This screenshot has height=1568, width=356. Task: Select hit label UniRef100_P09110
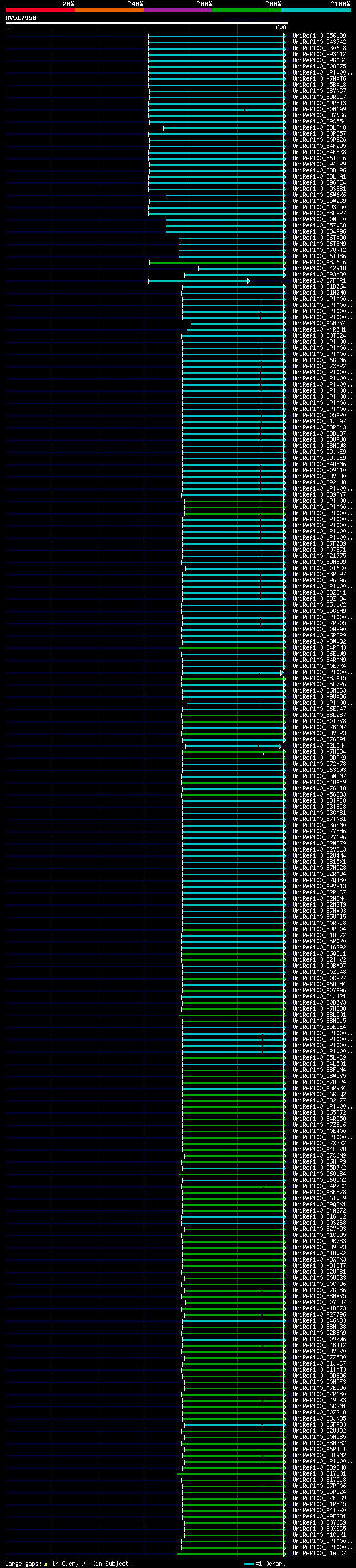[319, 470]
